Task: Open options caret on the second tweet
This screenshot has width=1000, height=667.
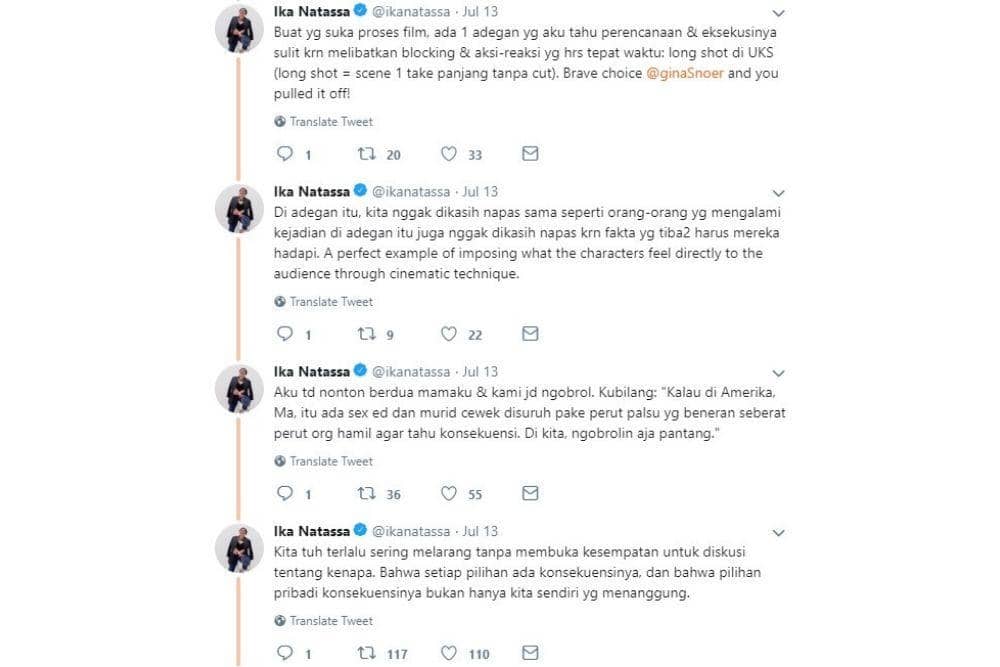Action: pos(779,193)
